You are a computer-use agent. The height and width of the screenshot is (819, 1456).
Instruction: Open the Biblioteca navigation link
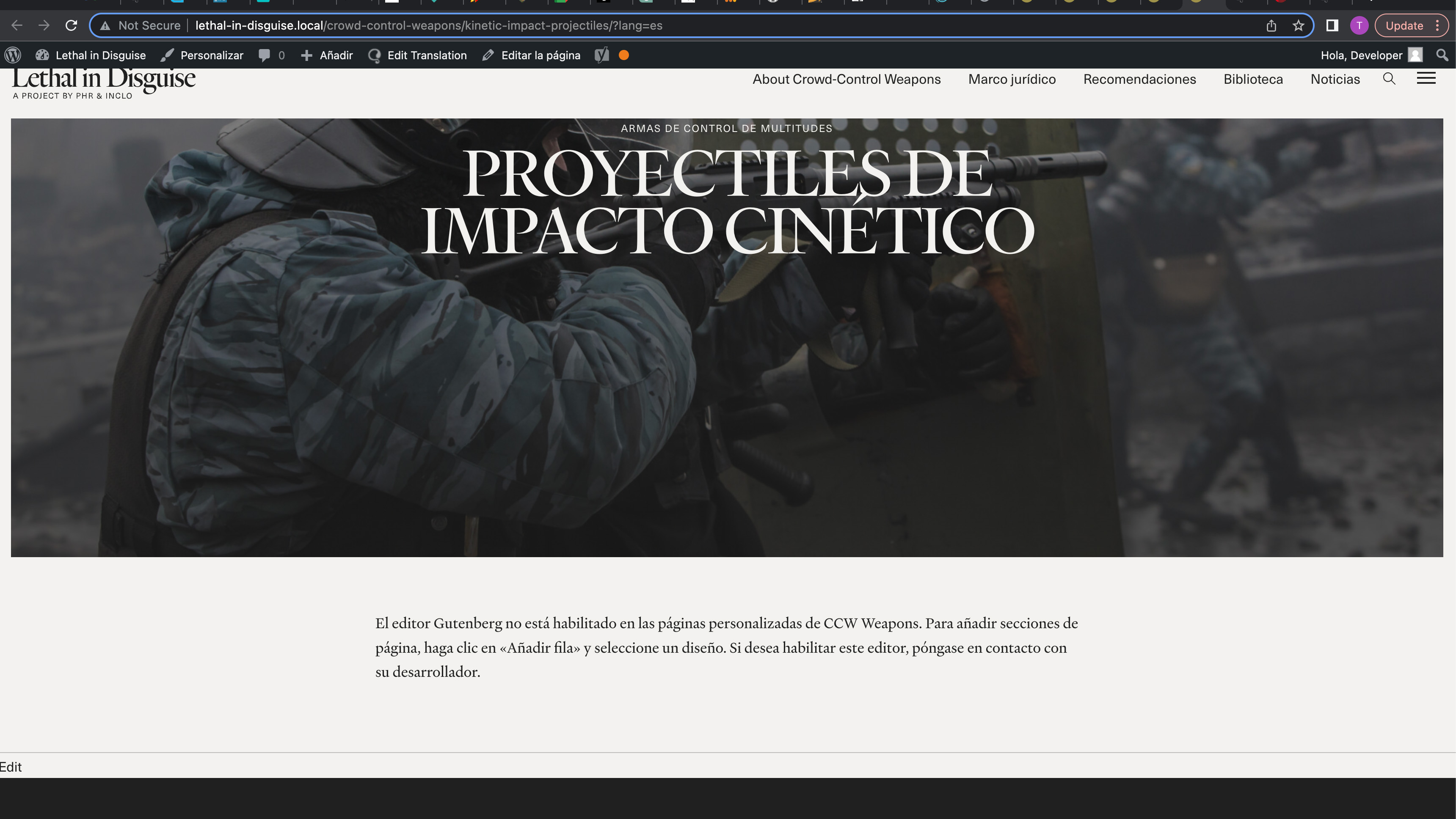[1253, 79]
